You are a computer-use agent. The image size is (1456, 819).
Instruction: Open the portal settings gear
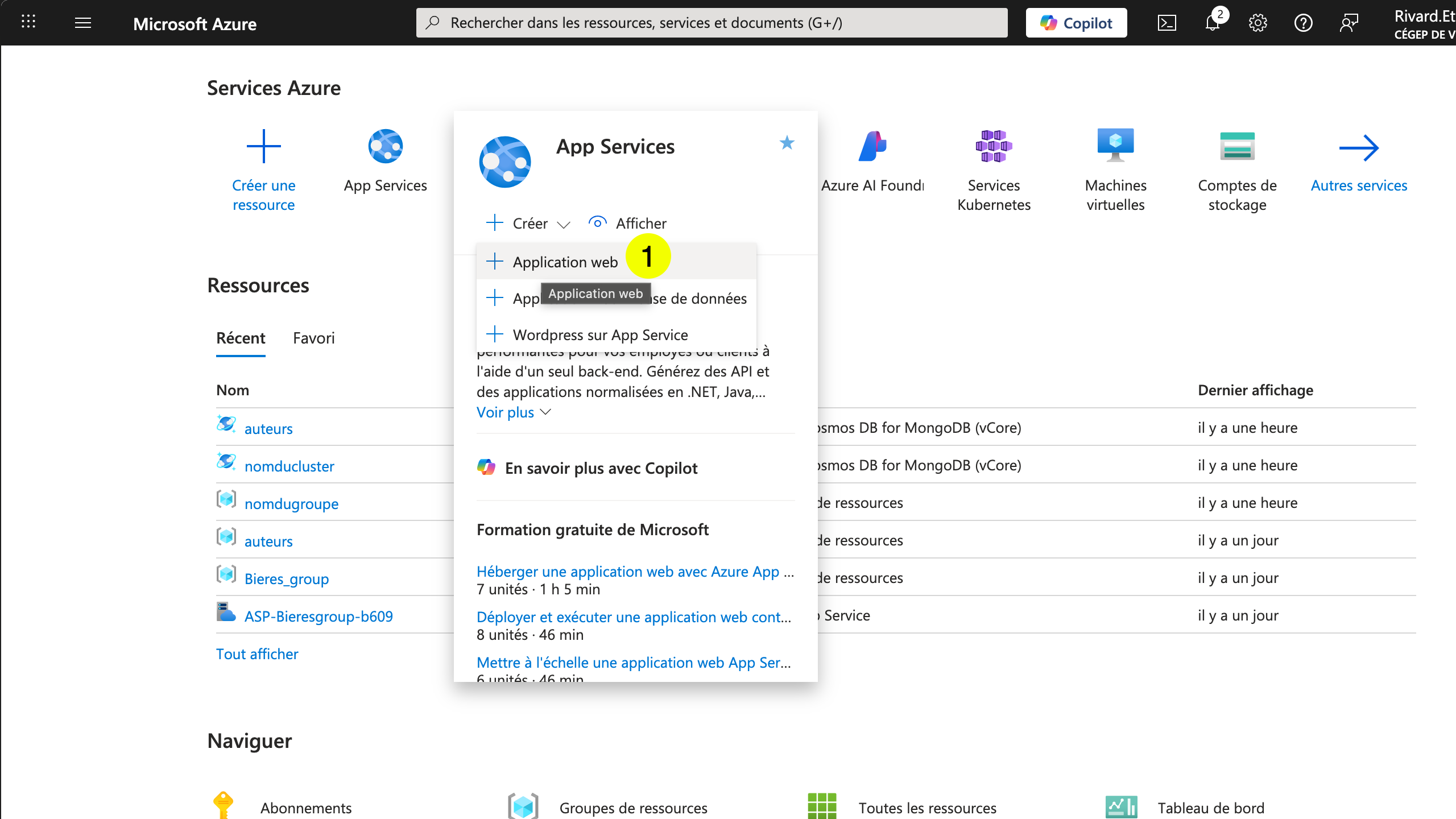1258,23
